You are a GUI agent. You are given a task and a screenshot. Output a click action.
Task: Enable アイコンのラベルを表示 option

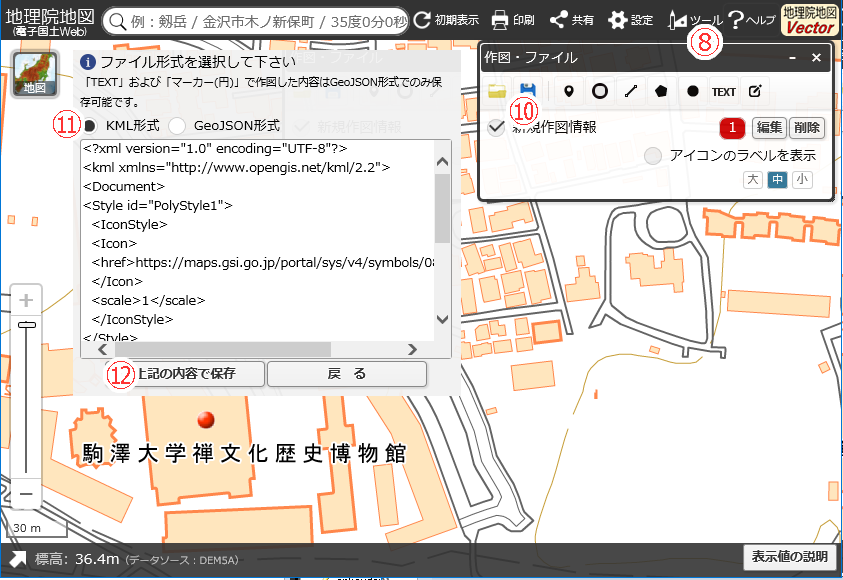pyautogui.click(x=653, y=155)
